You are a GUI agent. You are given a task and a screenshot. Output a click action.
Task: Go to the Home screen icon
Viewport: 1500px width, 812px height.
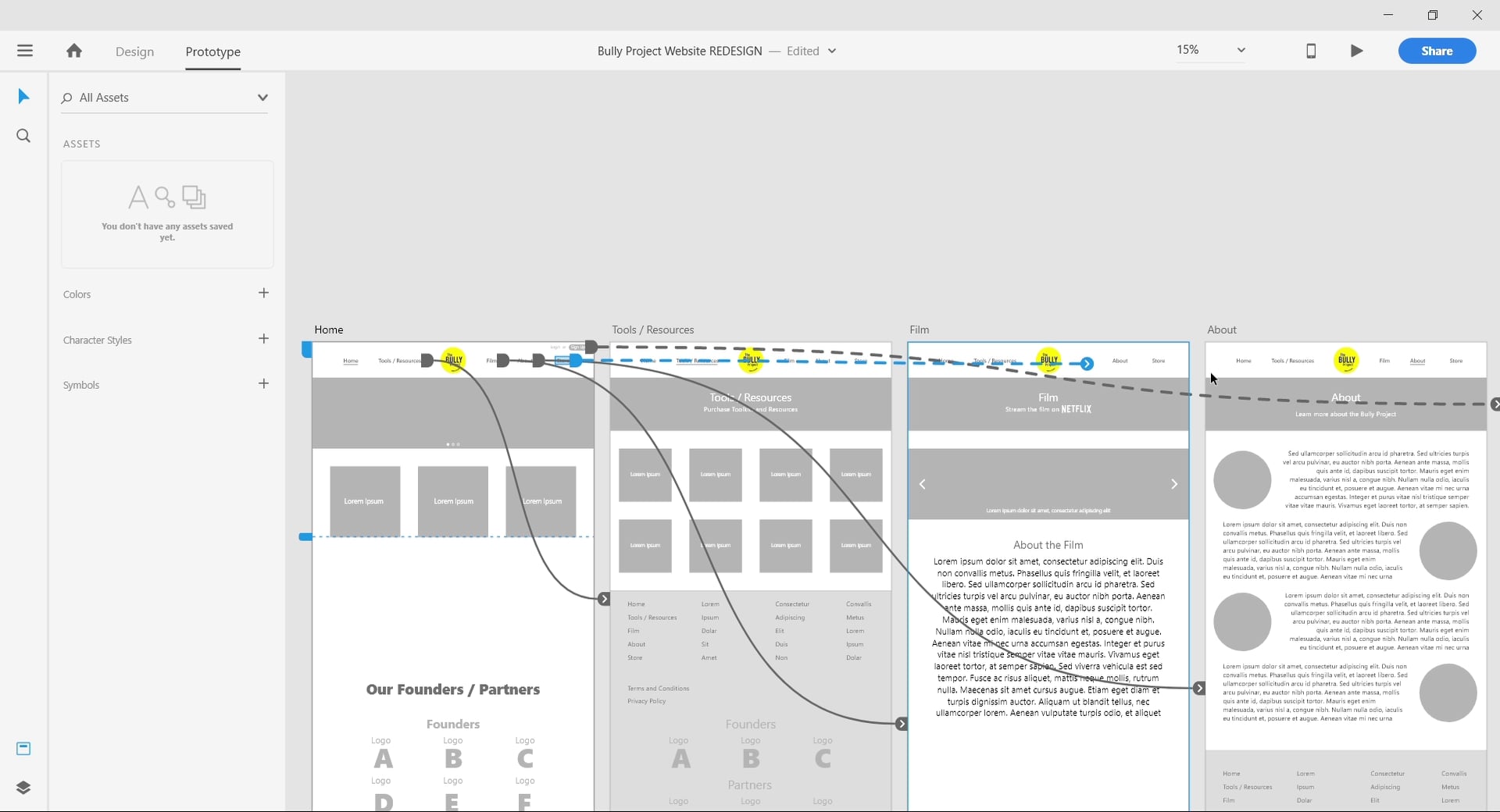(x=74, y=51)
